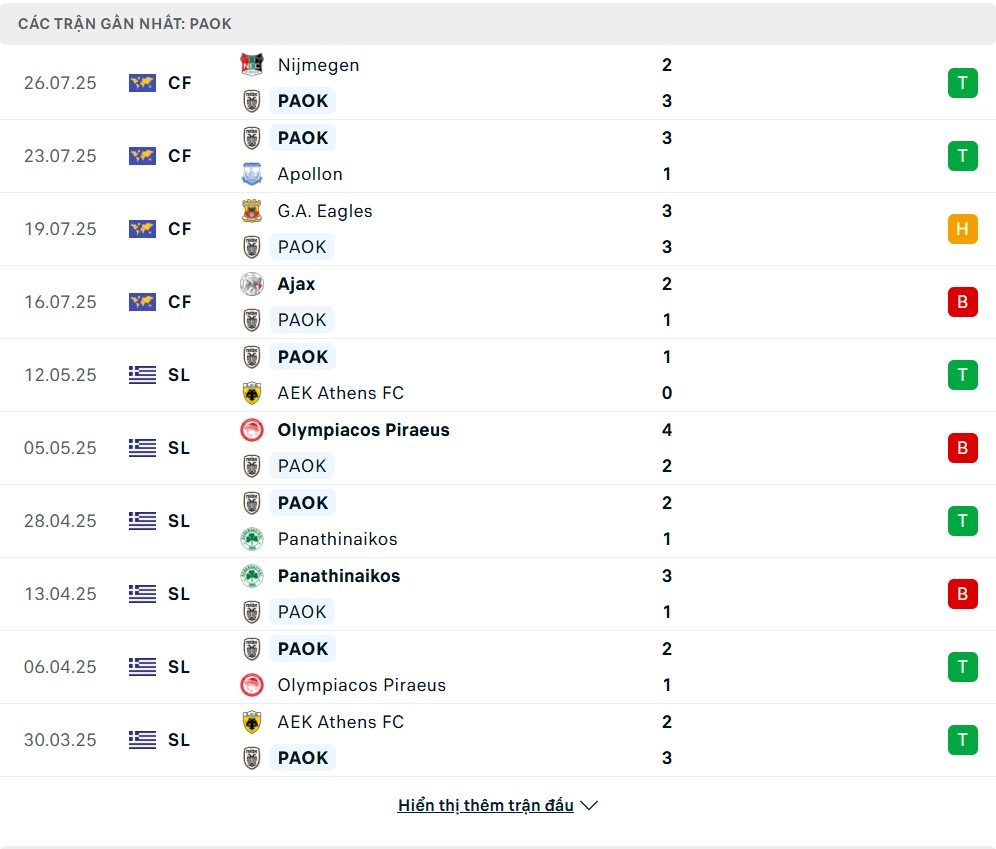Image resolution: width=996 pixels, height=849 pixels.
Task: Click the bold Panathinaikos name on 13.04.25
Action: coord(338,576)
